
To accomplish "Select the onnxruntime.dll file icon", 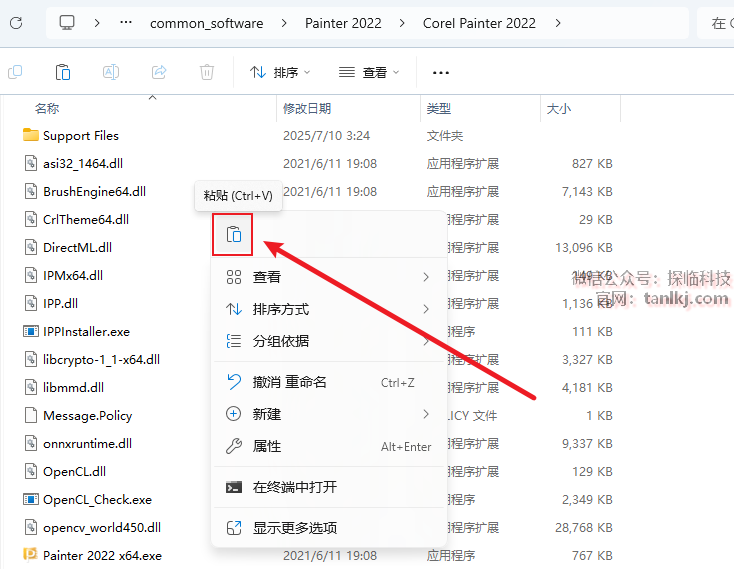I will click(31, 443).
